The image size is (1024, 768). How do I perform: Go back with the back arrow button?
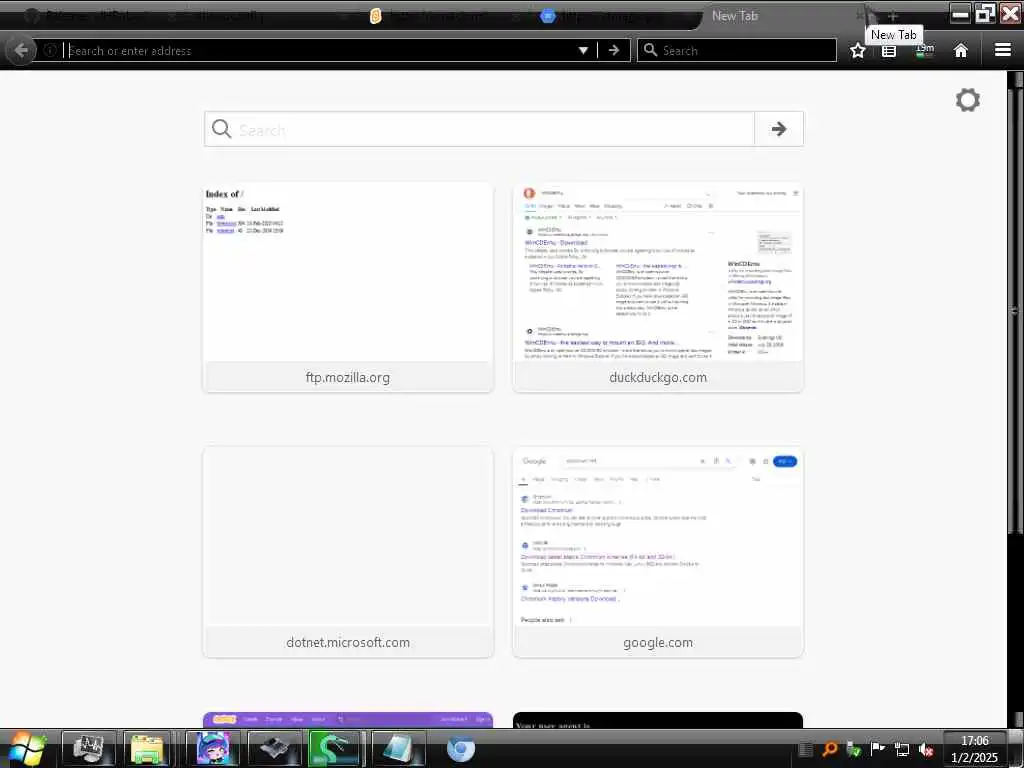pos(21,50)
